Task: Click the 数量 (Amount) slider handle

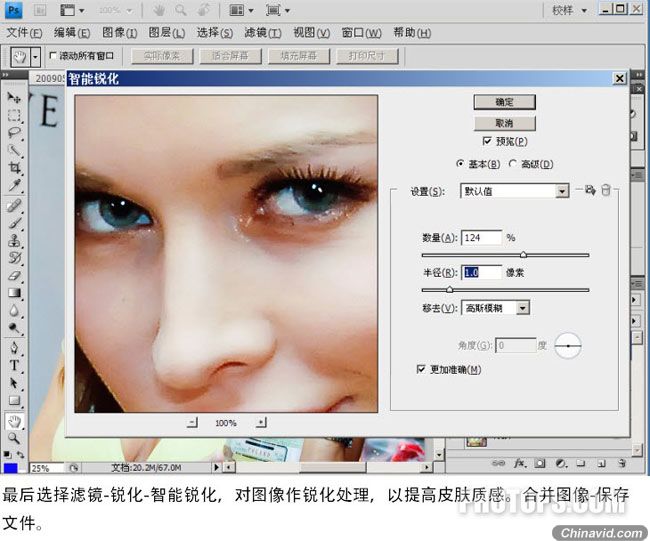Action: coord(523,255)
